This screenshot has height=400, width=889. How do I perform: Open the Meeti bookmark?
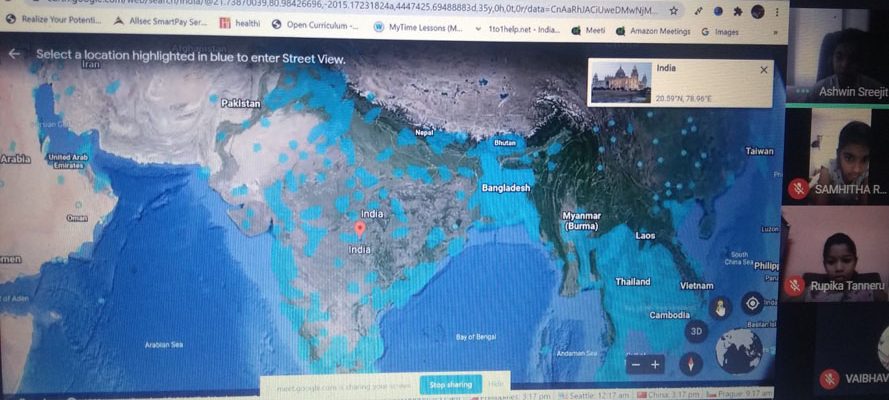tap(589, 31)
